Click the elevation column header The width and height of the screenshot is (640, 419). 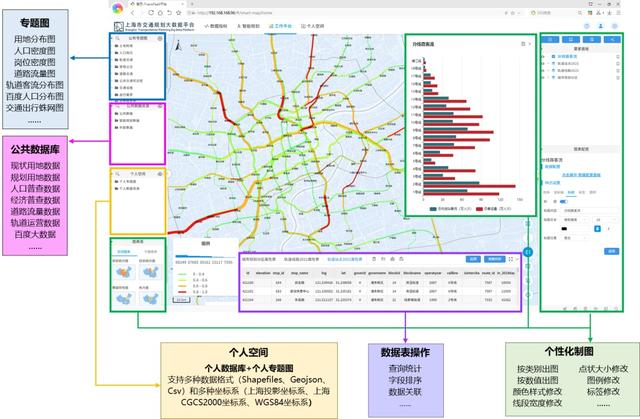(x=263, y=273)
